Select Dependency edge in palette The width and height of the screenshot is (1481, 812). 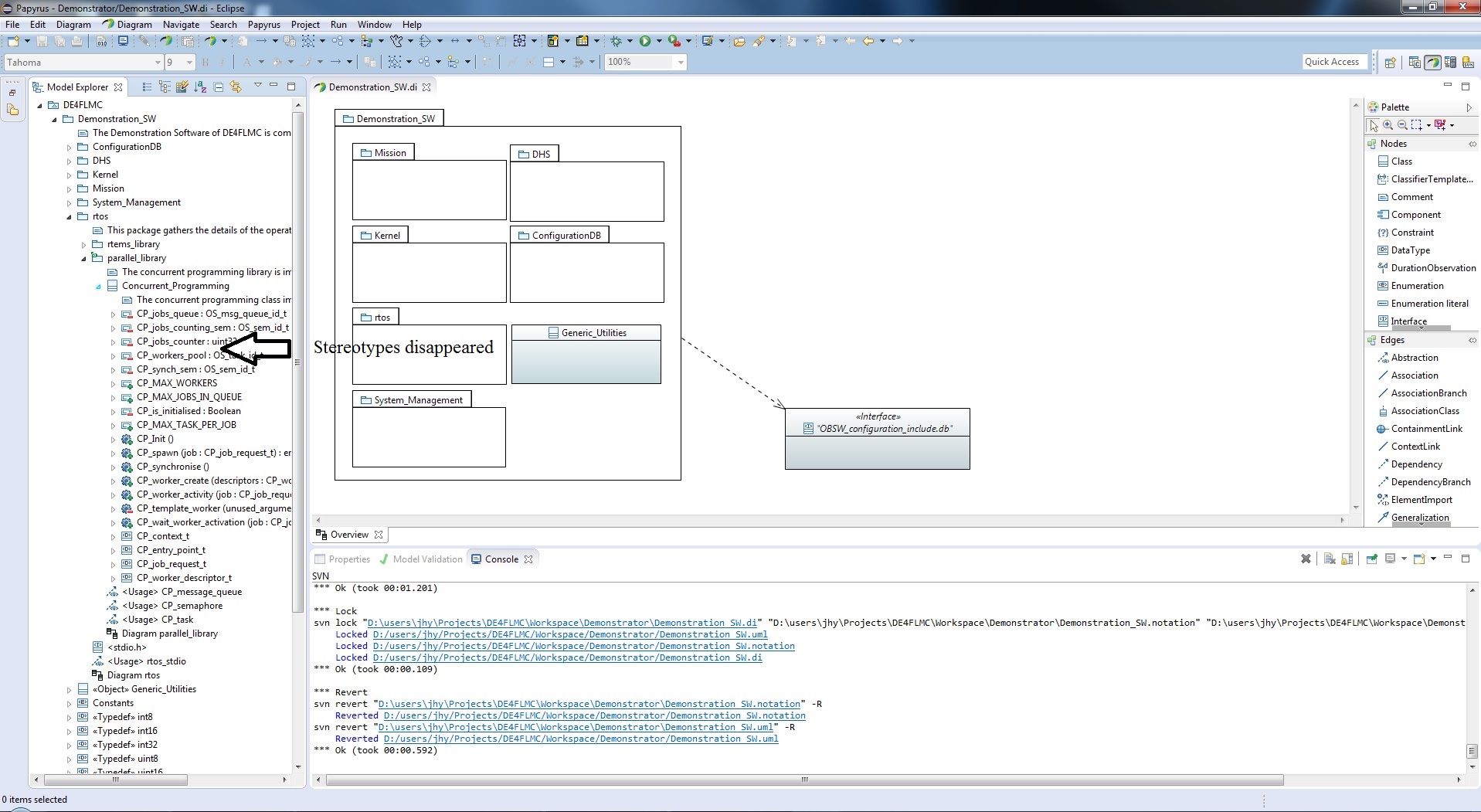(1410, 464)
